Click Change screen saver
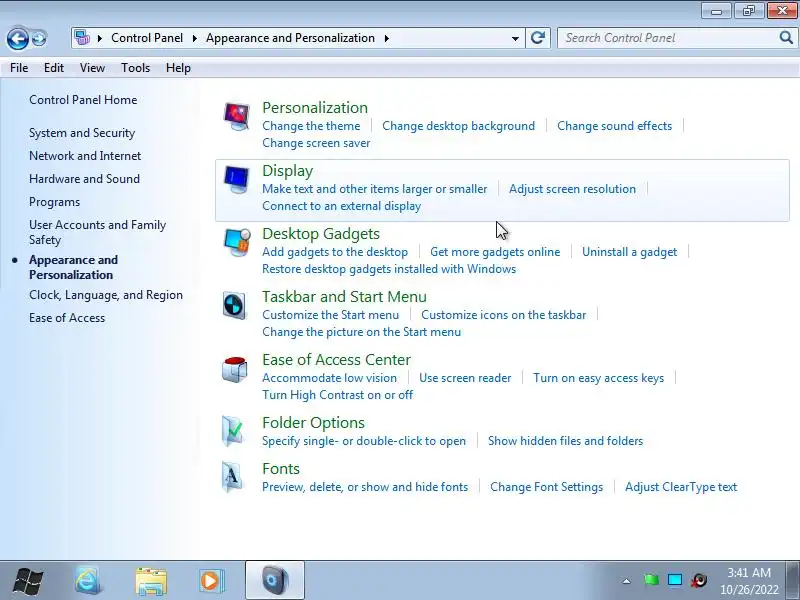Screen dimensions: 800x600 (316, 143)
